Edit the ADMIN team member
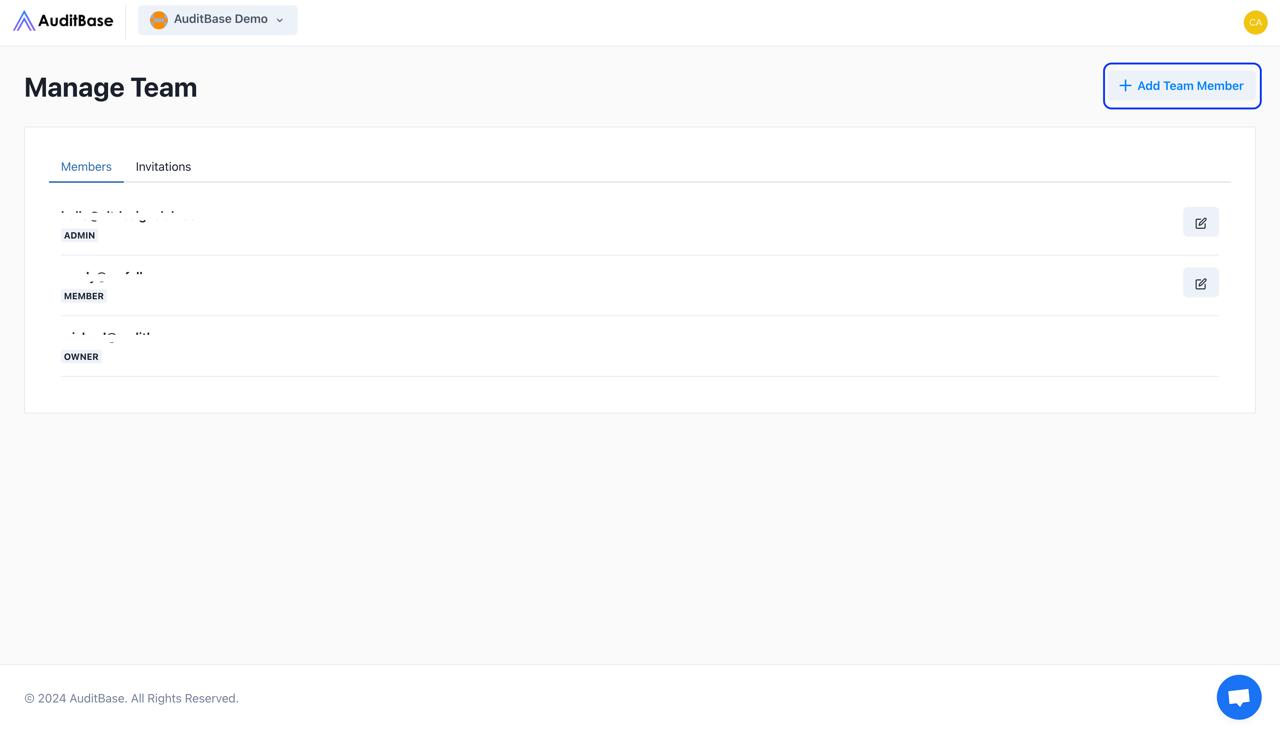The image size is (1280, 735). pyautogui.click(x=1200, y=223)
